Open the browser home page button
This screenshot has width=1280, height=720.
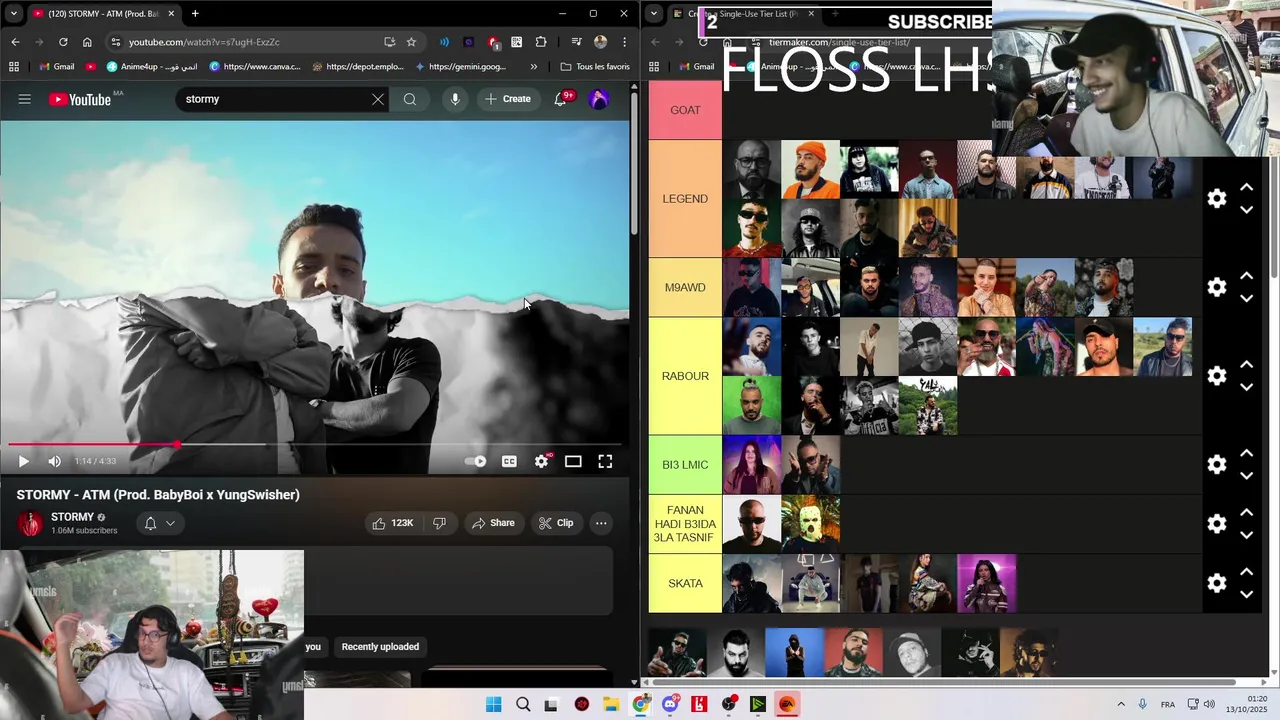(87, 42)
